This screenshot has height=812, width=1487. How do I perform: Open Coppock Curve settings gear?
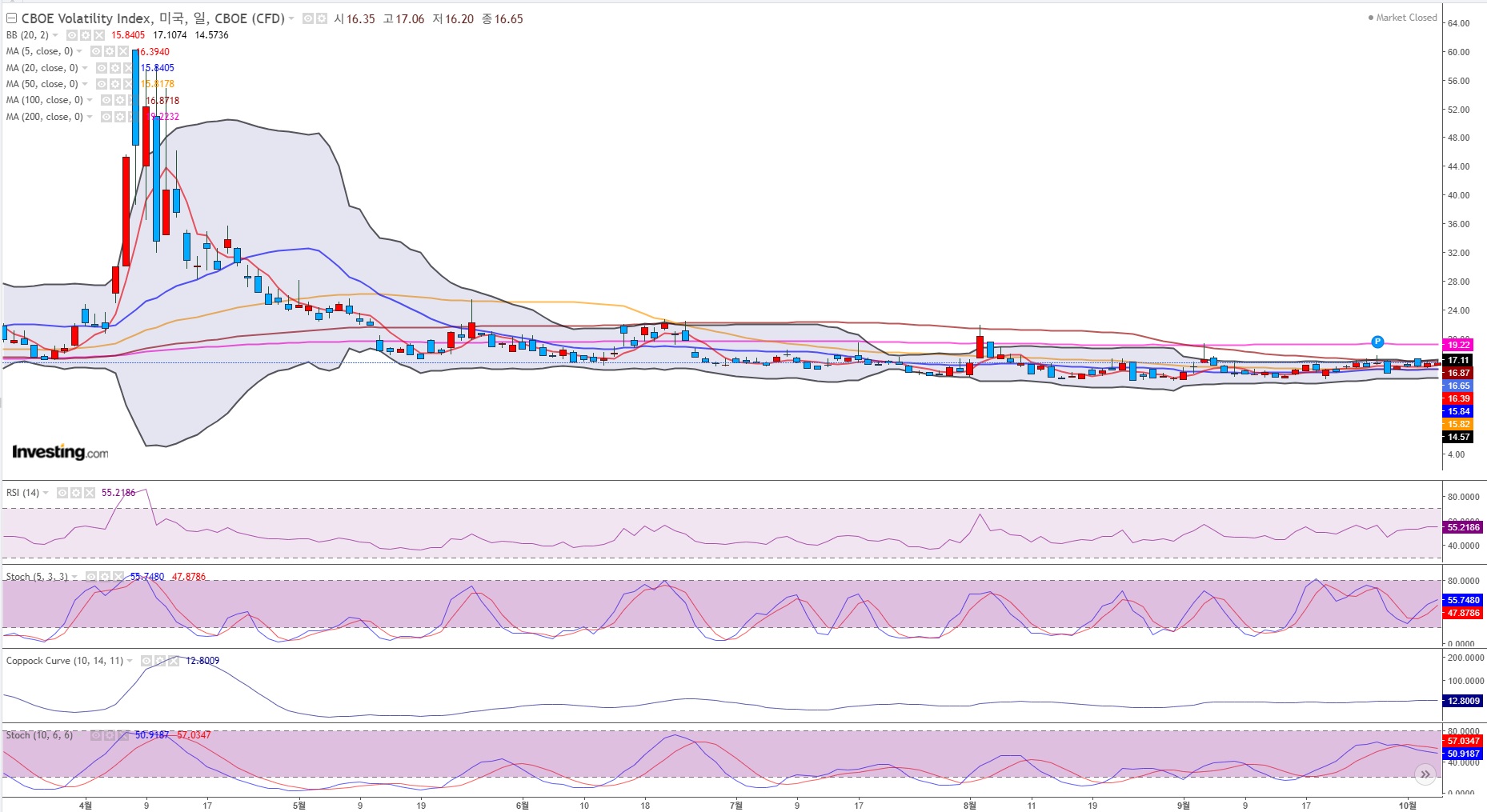[160, 661]
